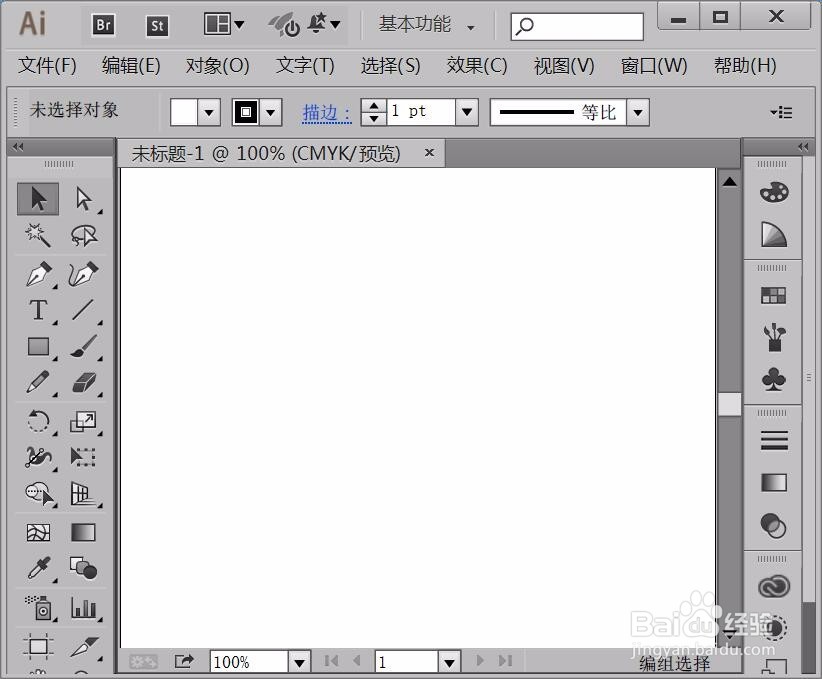This screenshot has height=679, width=822.
Task: Open the arrange documents dropdown
Action: [224, 24]
